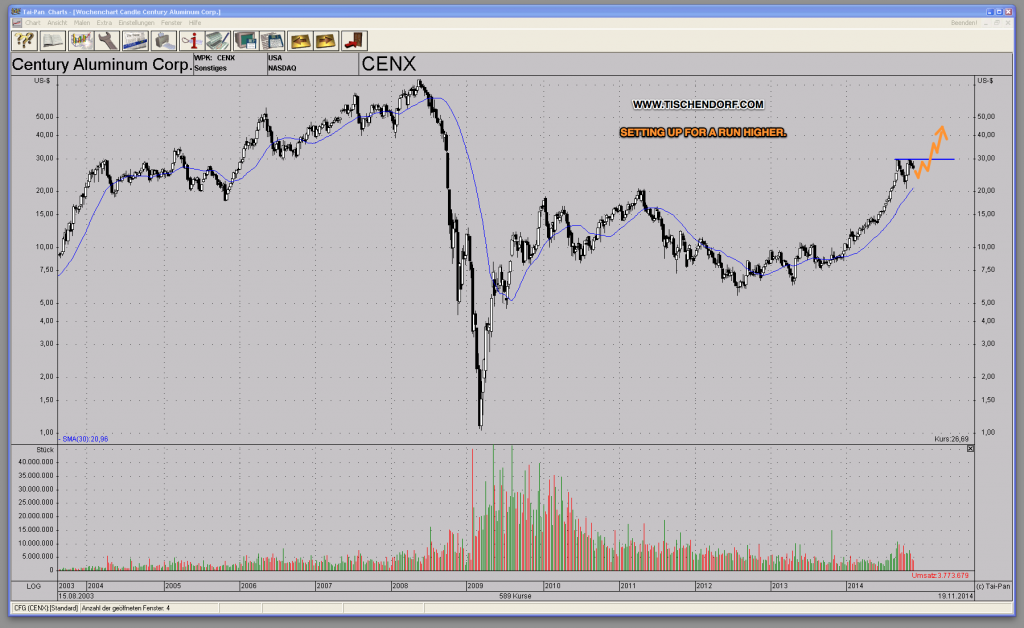The image size is (1024, 628).
Task: Print the chart using the printer icon
Action: coord(164,40)
